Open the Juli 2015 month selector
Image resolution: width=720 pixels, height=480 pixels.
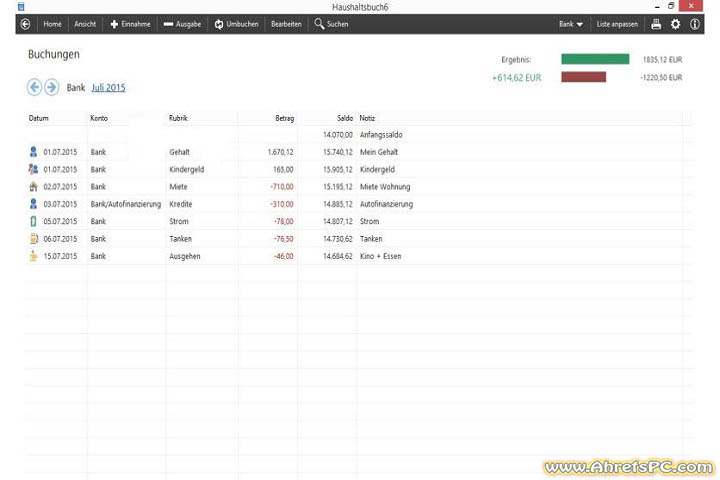(x=108, y=88)
